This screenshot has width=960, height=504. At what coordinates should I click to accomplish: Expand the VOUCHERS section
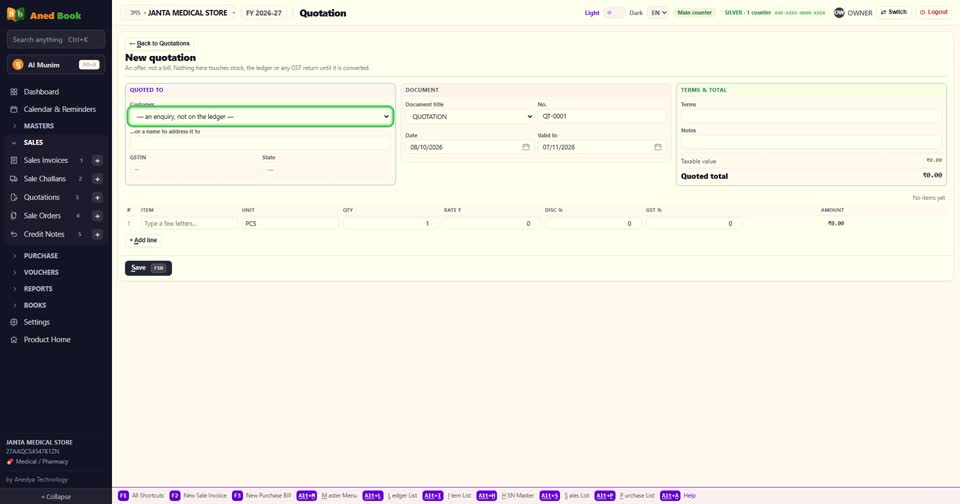pyautogui.click(x=41, y=272)
